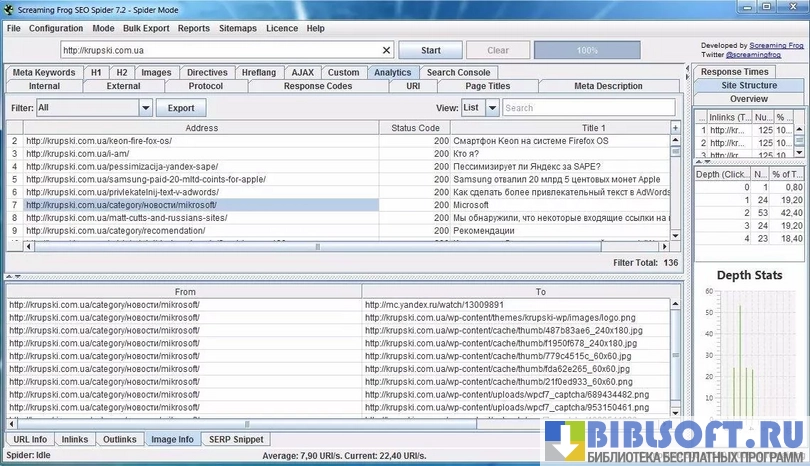Switch to the Response Codes tab
This screenshot has width=810, height=466.
coord(318,86)
